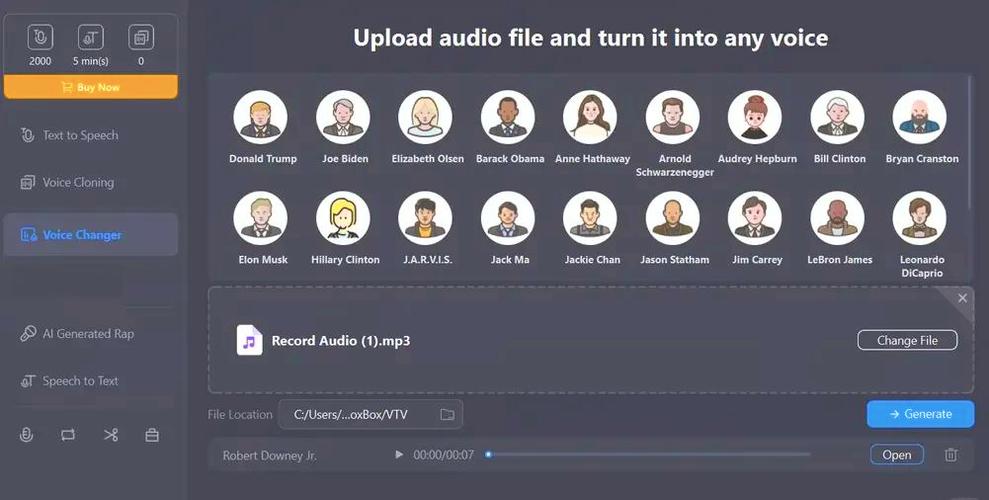Pick the Jim Carrey voice avatar
The height and width of the screenshot is (500, 989).
[x=755, y=218]
